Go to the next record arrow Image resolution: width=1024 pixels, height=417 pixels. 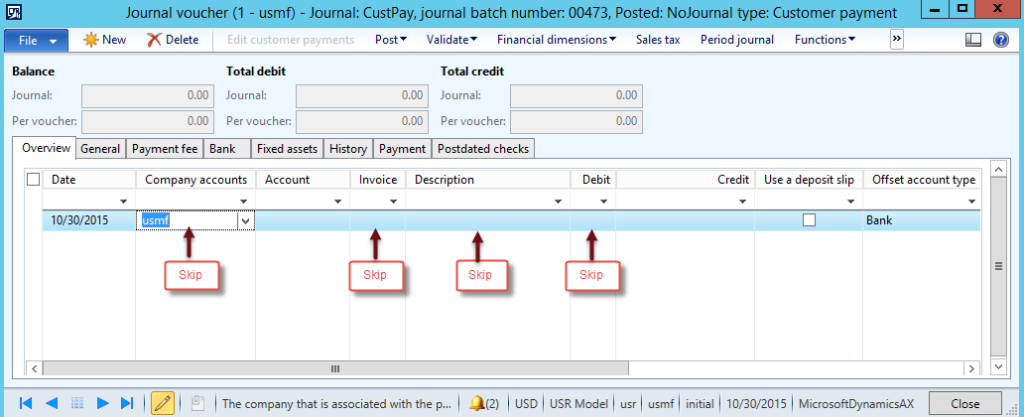103,403
